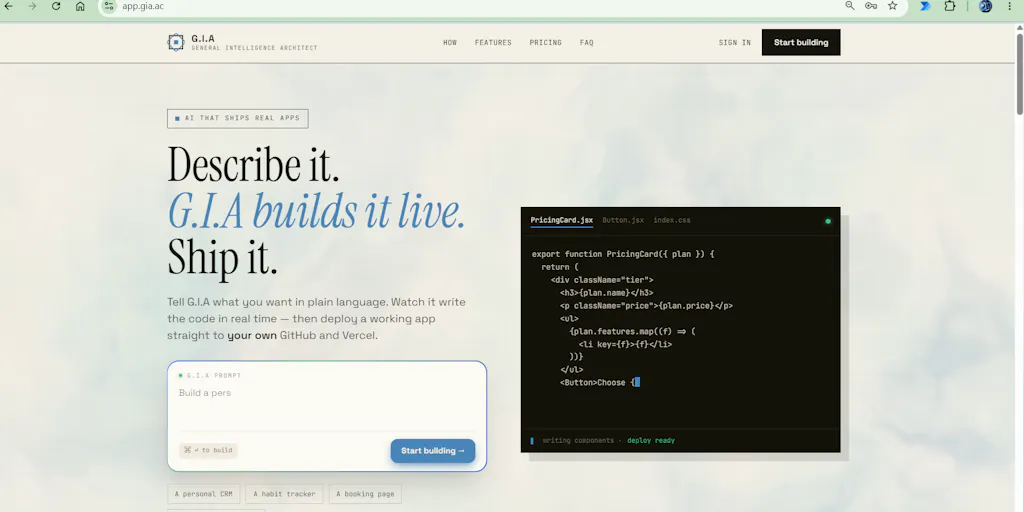Choose the A booking page suggestion
This screenshot has width=1024, height=512.
click(365, 494)
